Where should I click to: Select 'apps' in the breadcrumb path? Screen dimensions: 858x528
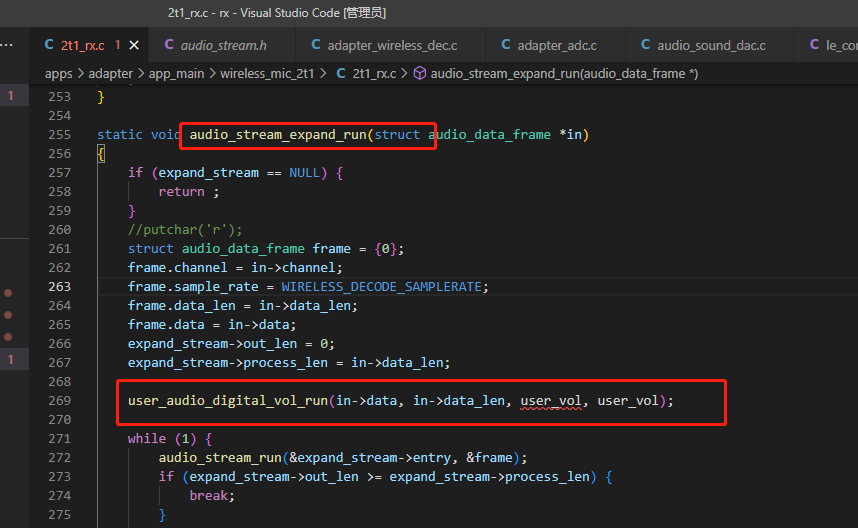pos(58,74)
